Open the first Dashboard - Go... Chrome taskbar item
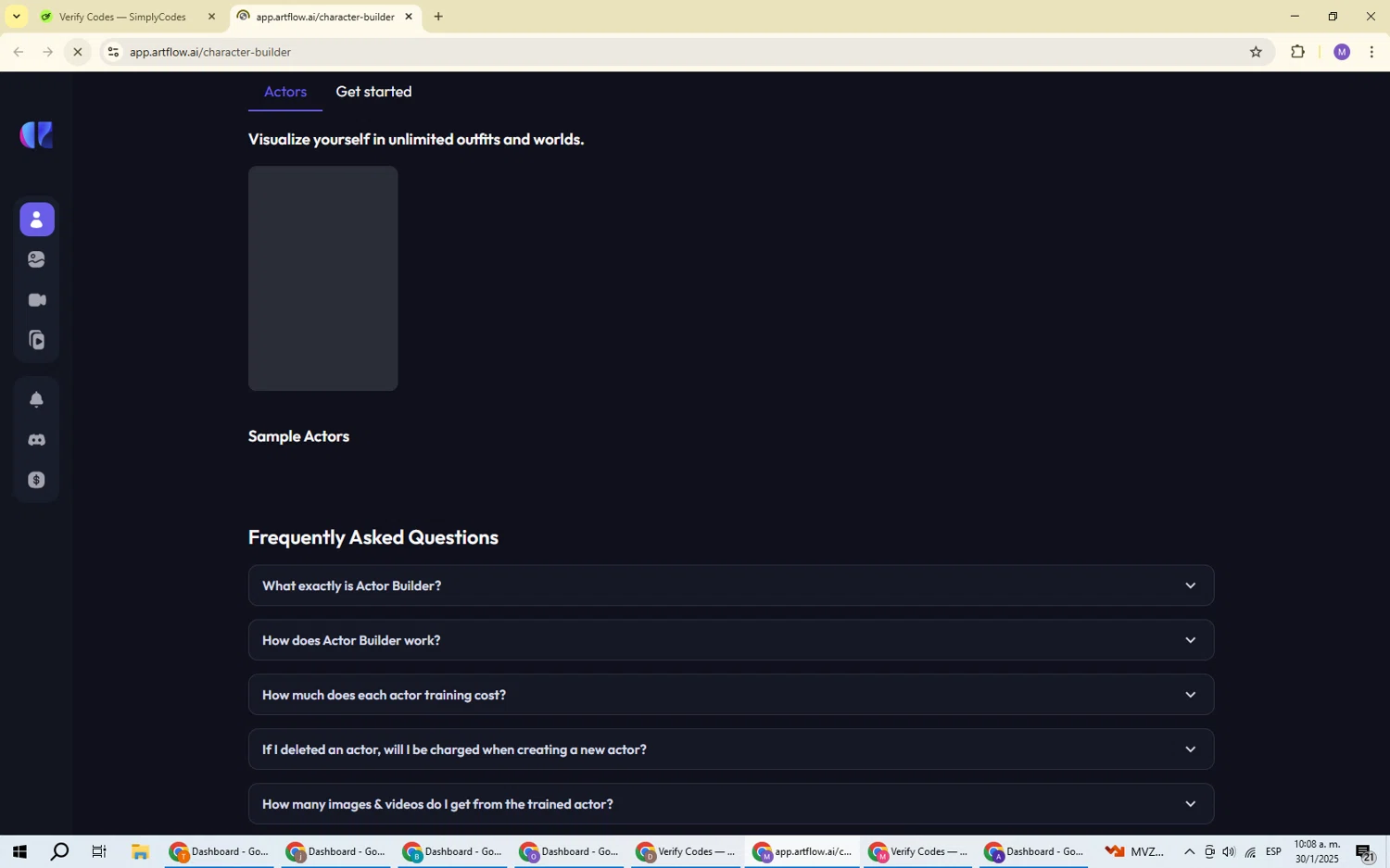Viewport: 1390px width, 868px height. [219, 852]
